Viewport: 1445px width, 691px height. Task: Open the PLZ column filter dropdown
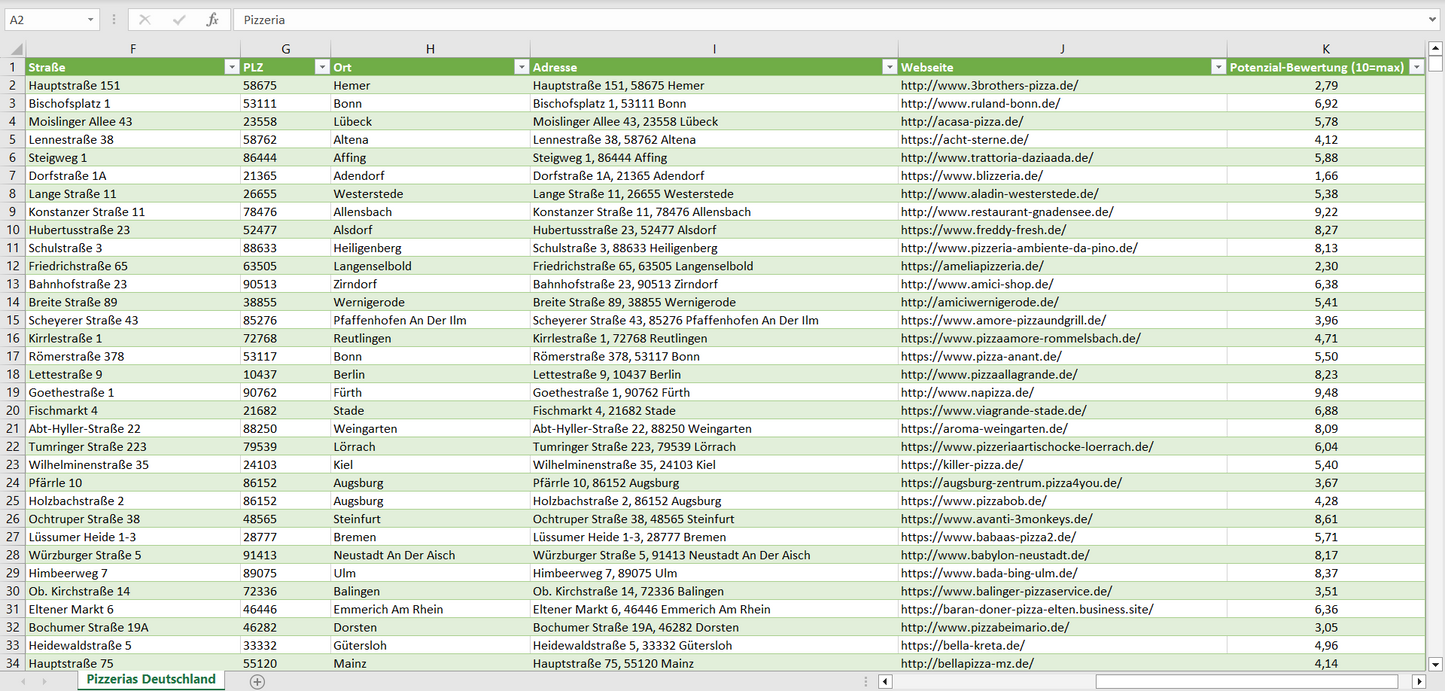(x=321, y=67)
